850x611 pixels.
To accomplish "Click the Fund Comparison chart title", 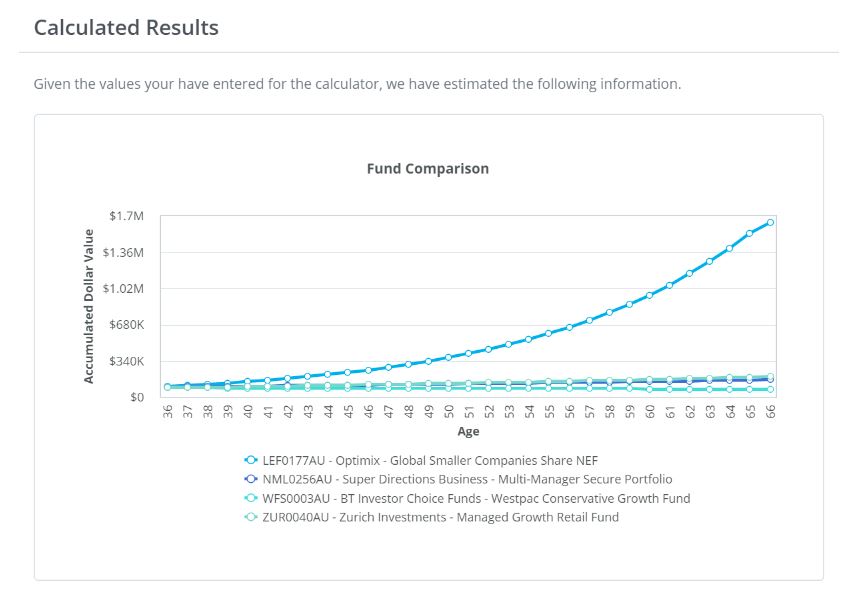I will click(428, 169).
